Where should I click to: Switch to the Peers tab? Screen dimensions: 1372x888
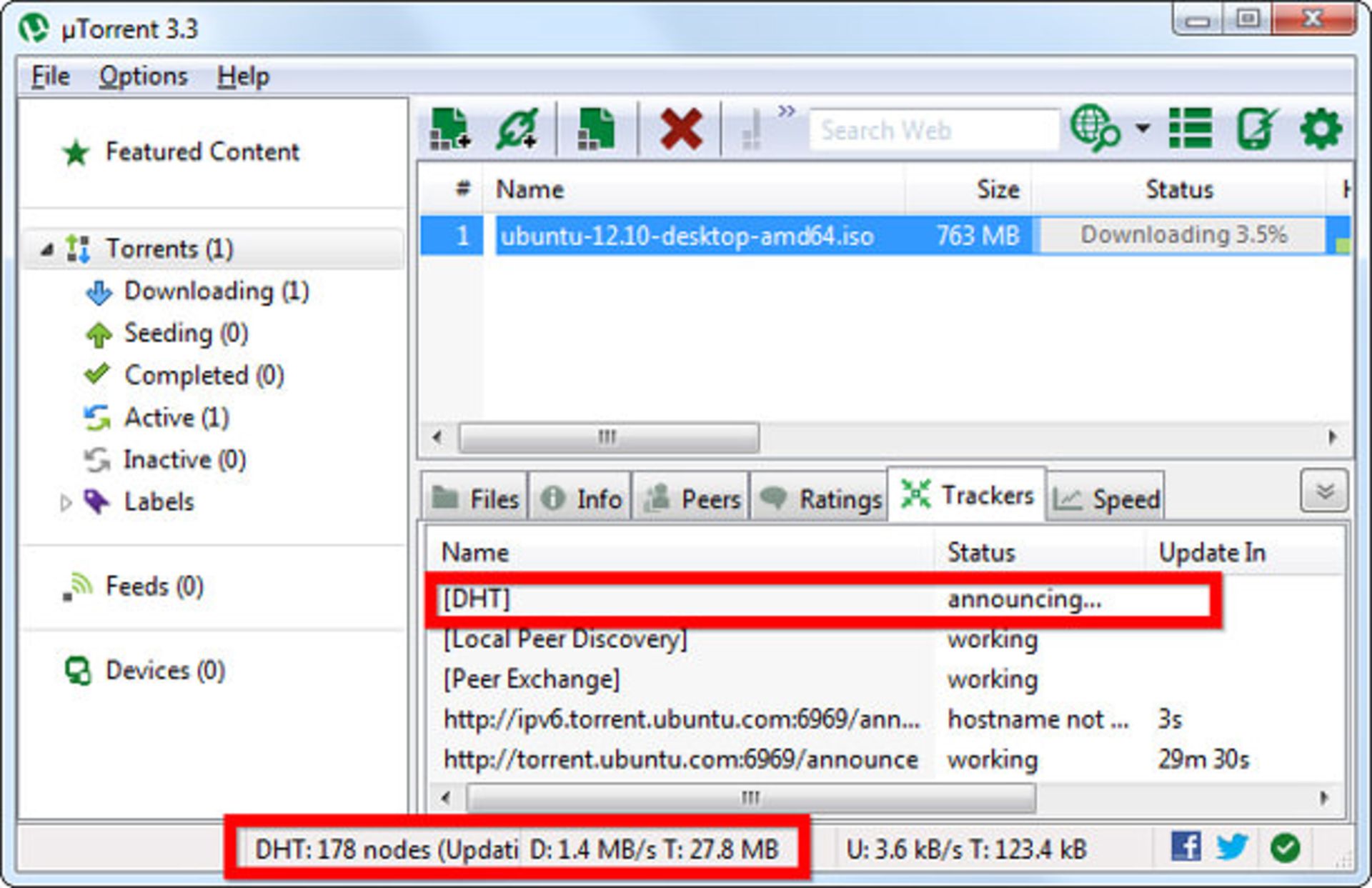[691, 497]
